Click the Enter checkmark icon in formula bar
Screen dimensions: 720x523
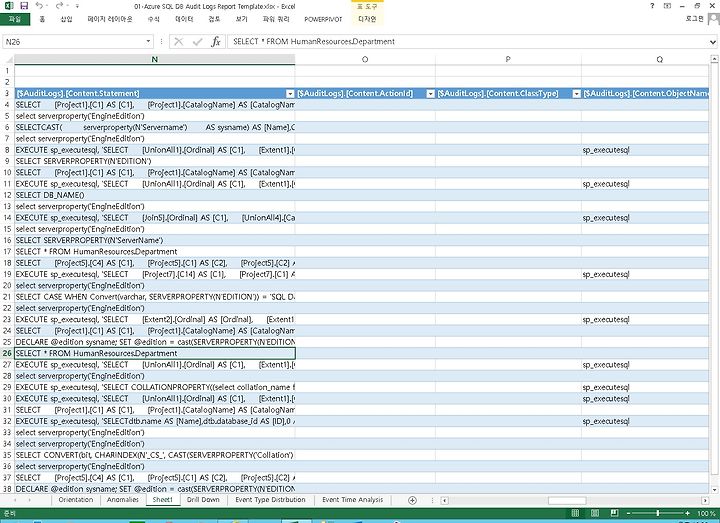coord(197,42)
